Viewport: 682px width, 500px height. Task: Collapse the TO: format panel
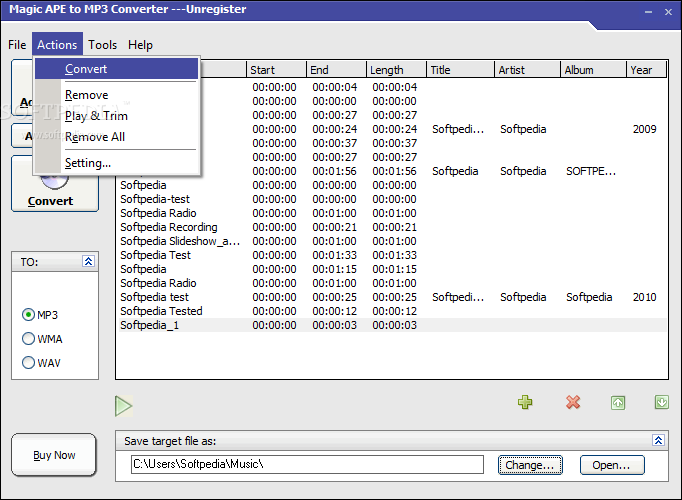tap(88, 261)
